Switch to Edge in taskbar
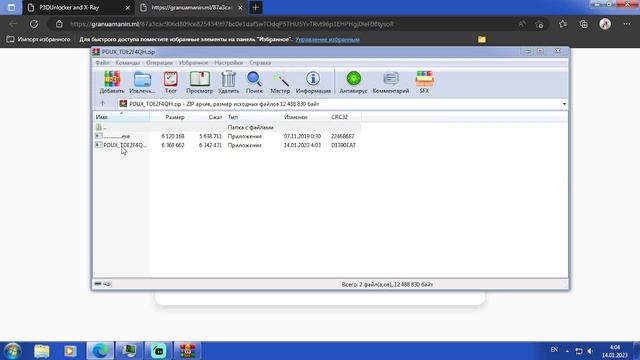 click(100, 351)
